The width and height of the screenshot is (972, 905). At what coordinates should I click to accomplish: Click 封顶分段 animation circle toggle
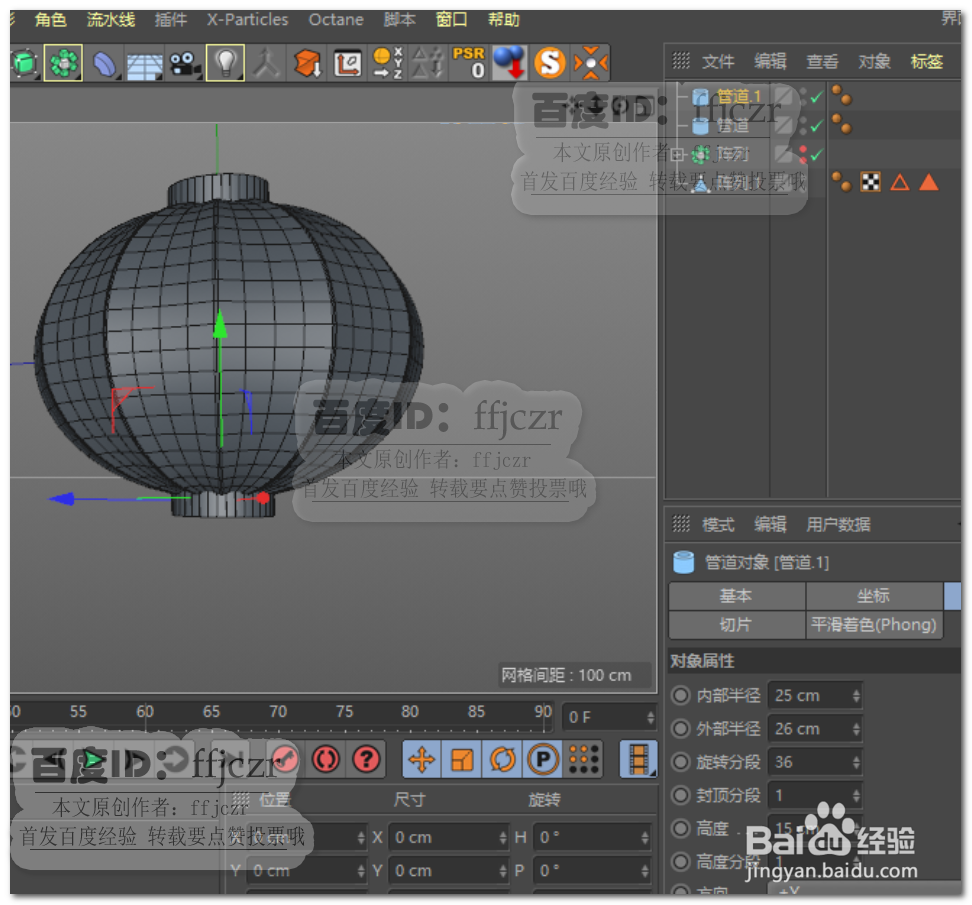point(681,795)
